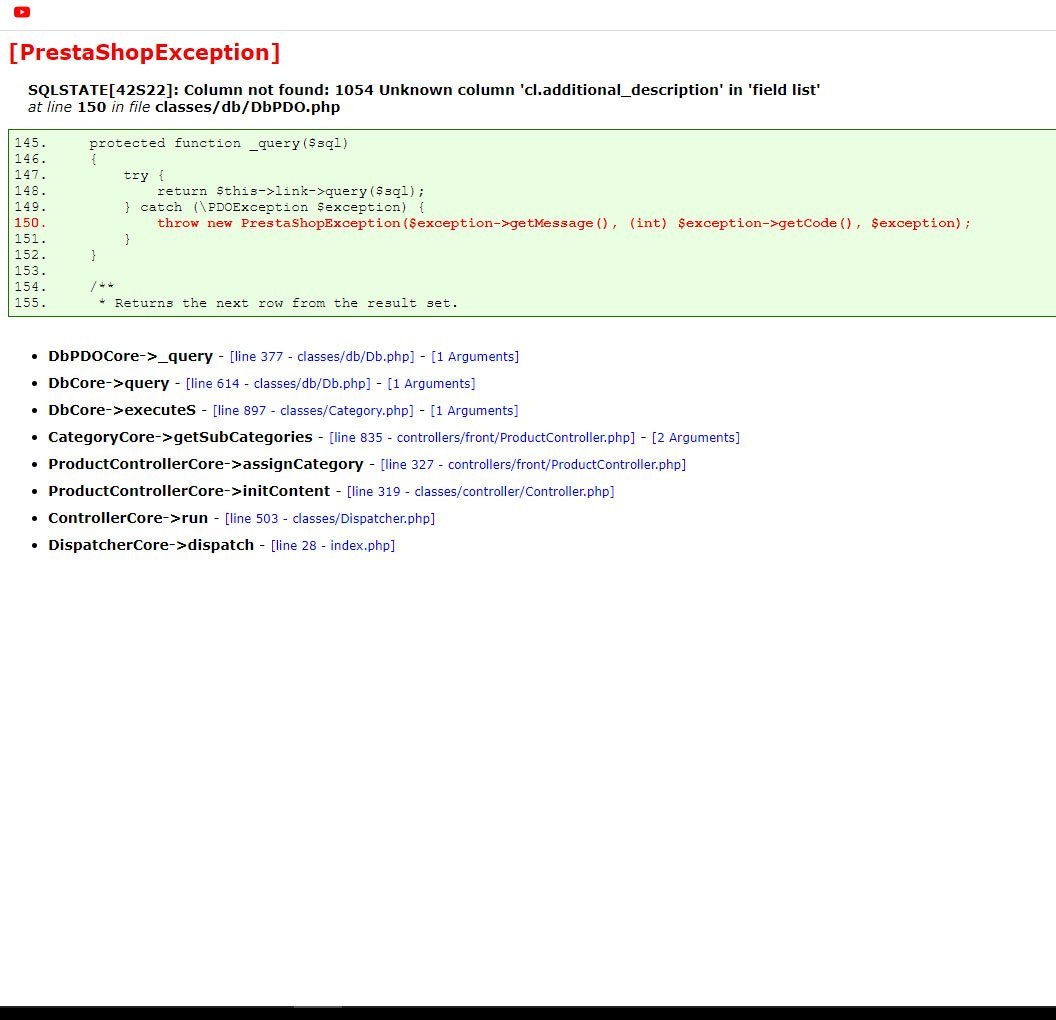This screenshot has width=1056, height=1020.
Task: Click the YouTube icon at top
Action: tap(22, 11)
